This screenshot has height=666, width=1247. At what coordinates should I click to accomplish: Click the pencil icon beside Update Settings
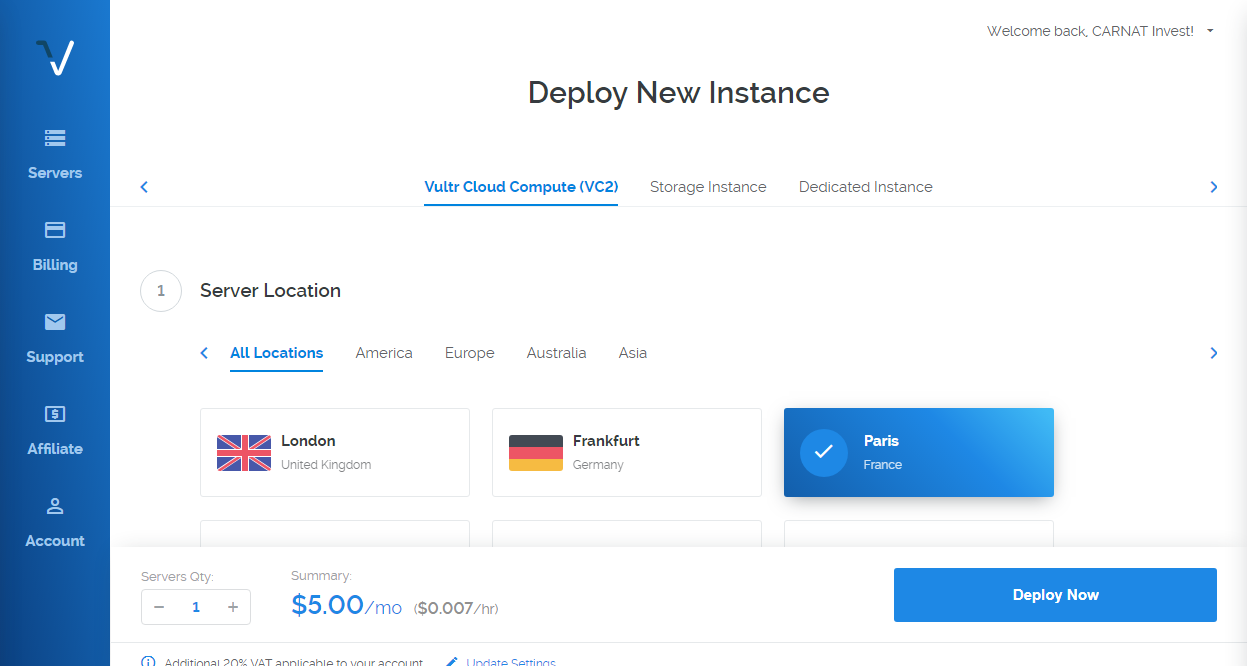pyautogui.click(x=452, y=662)
